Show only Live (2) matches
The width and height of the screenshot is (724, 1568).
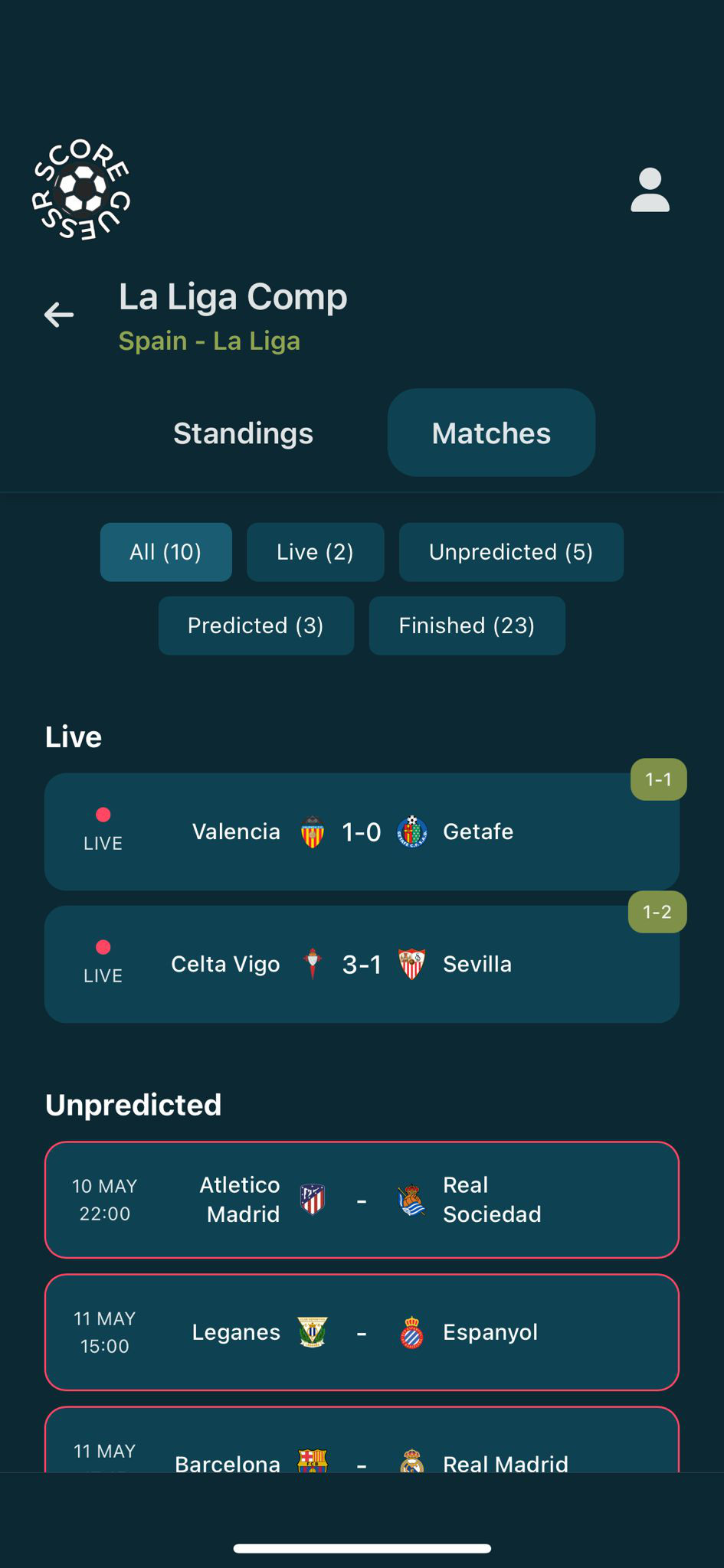tap(315, 552)
